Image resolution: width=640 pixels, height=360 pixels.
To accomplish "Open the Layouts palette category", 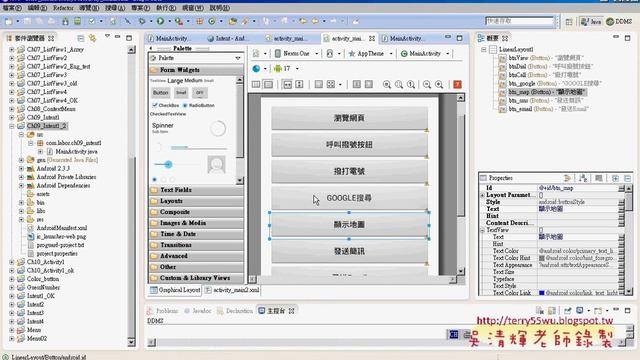I will (x=196, y=201).
